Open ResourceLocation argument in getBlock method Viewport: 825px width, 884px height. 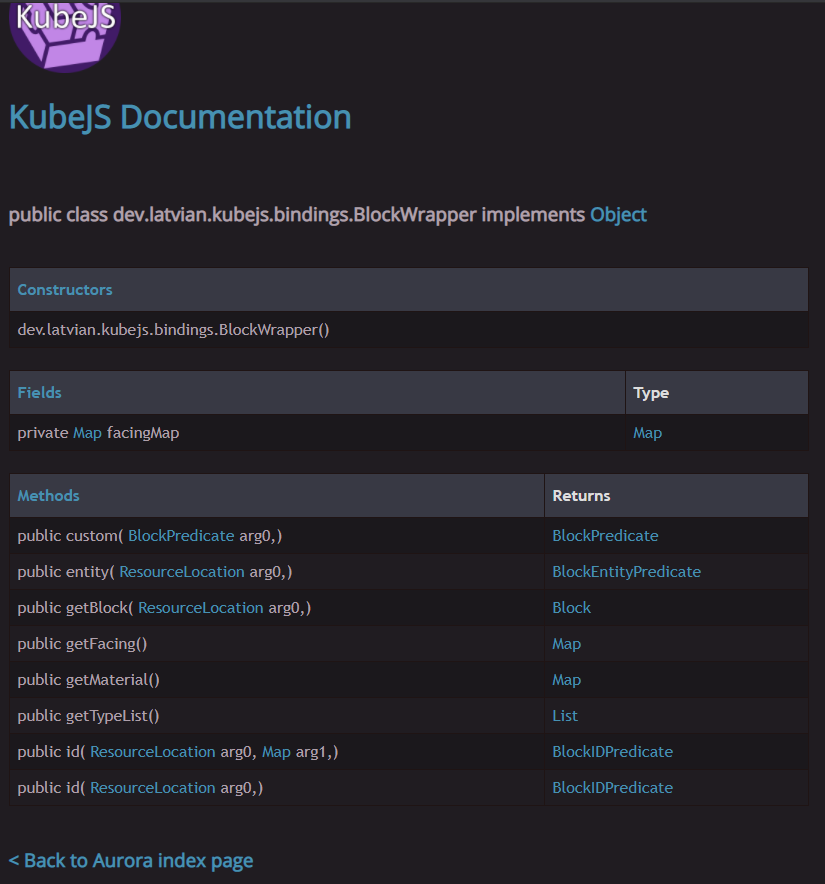point(201,608)
